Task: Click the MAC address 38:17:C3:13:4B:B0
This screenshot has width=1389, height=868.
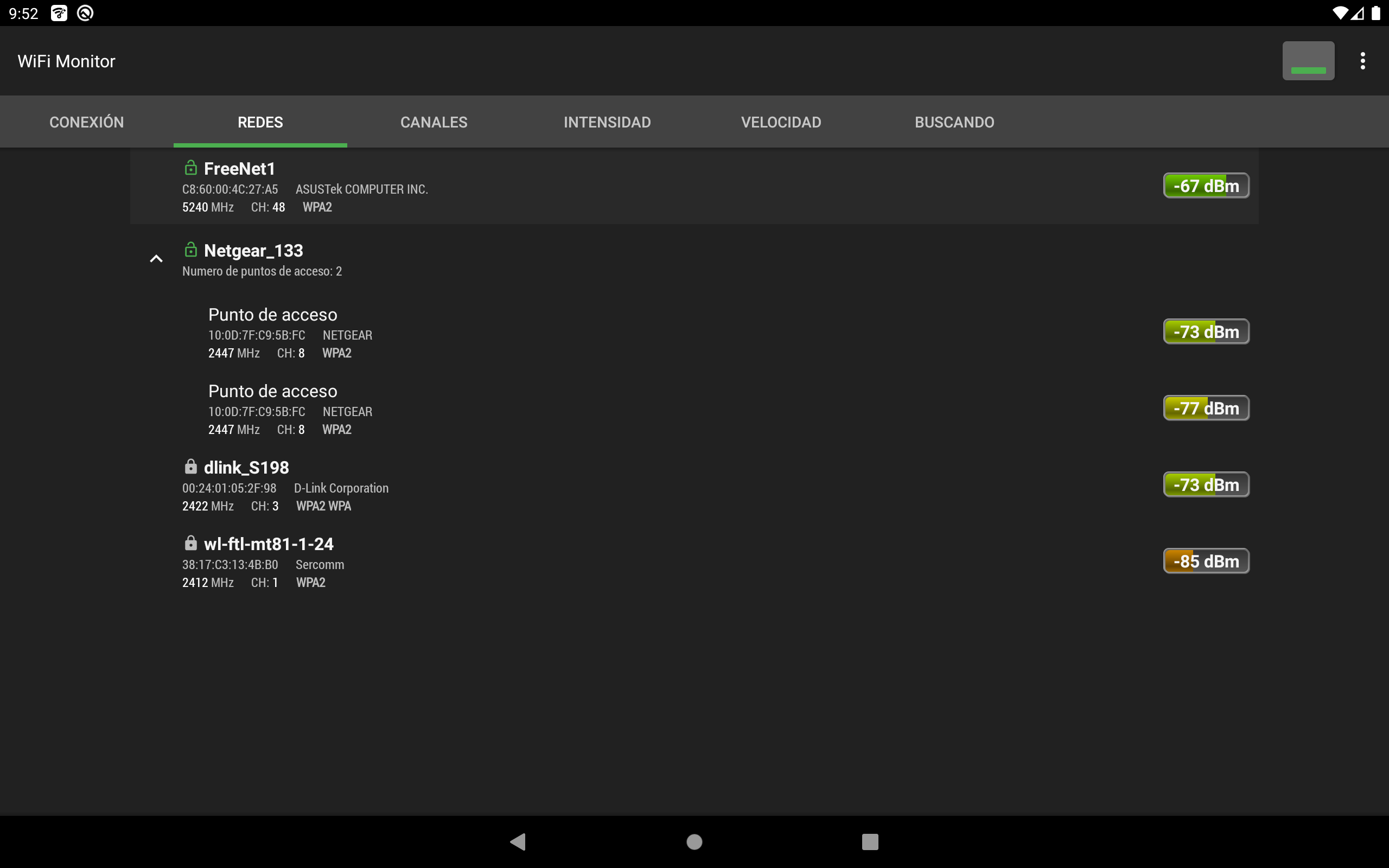Action: tap(230, 564)
